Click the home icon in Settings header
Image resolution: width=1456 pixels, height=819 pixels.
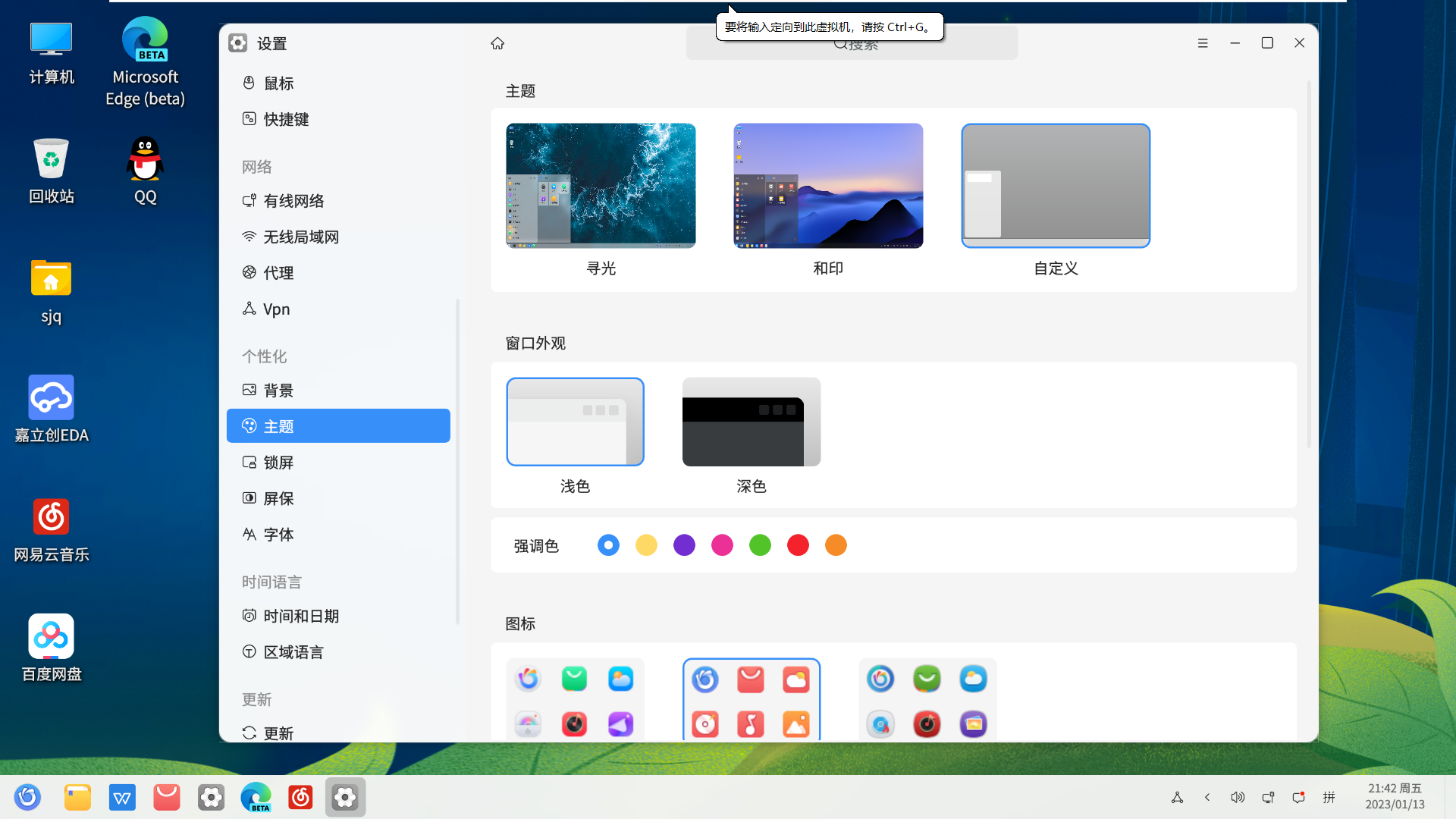coord(497,43)
